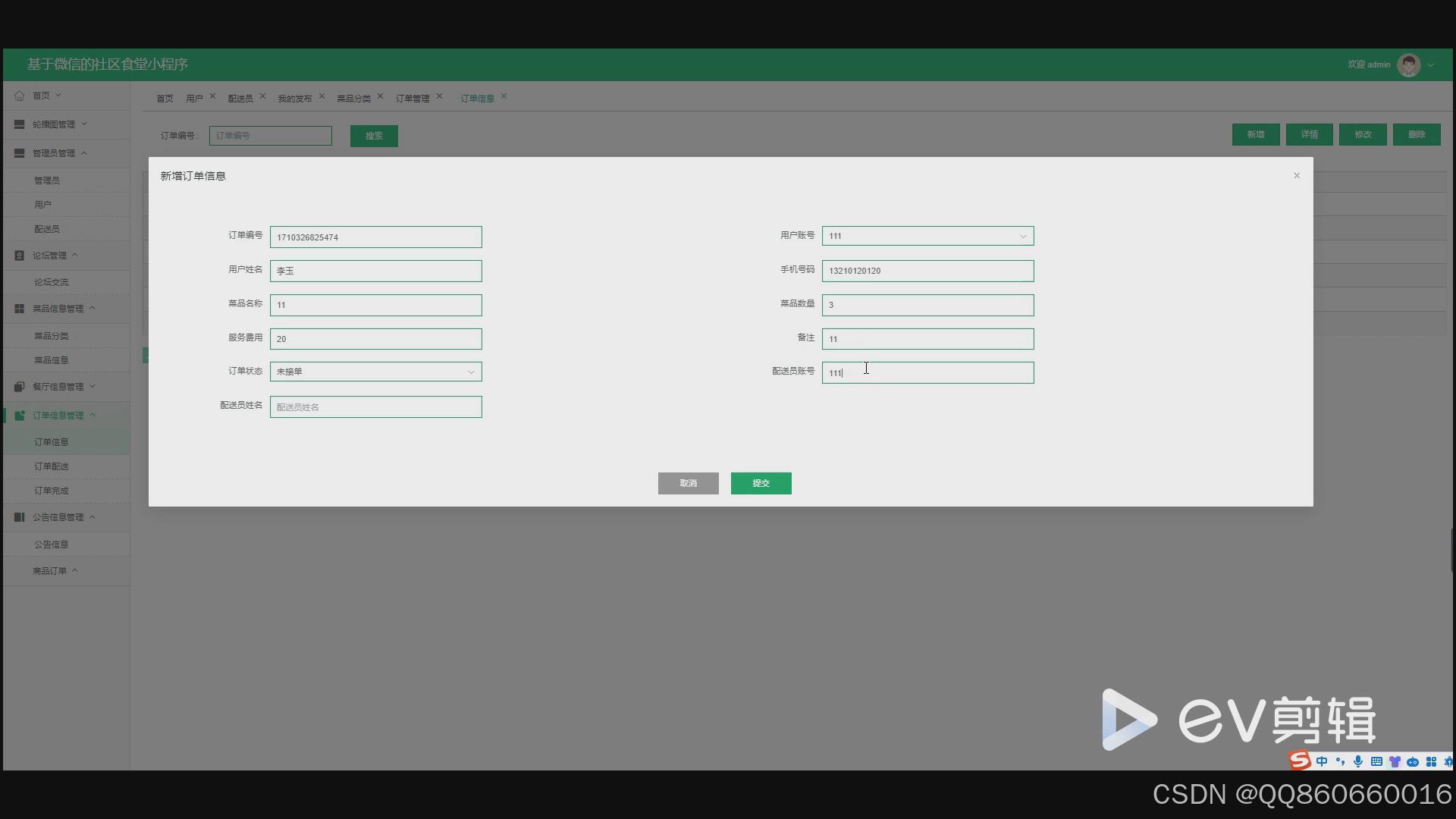Open the 用户账号 dropdown
Viewport: 1456px width, 819px height.
(927, 236)
